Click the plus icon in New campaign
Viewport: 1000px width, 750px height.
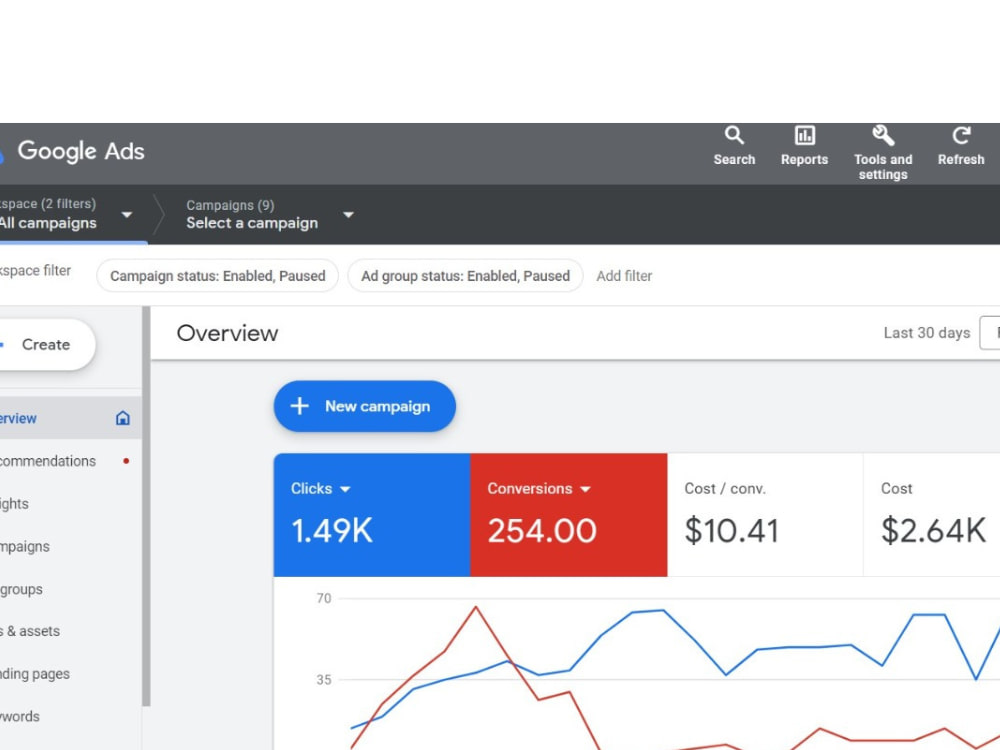(x=299, y=406)
